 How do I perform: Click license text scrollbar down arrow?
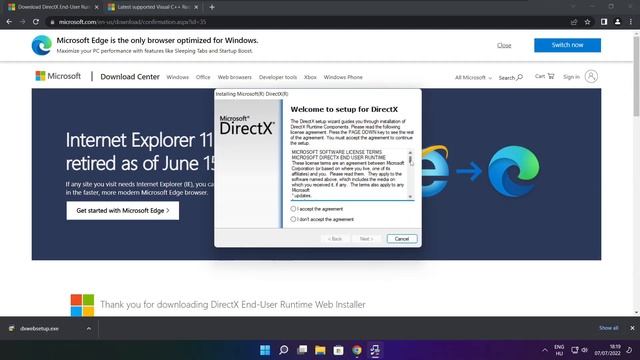(410, 197)
